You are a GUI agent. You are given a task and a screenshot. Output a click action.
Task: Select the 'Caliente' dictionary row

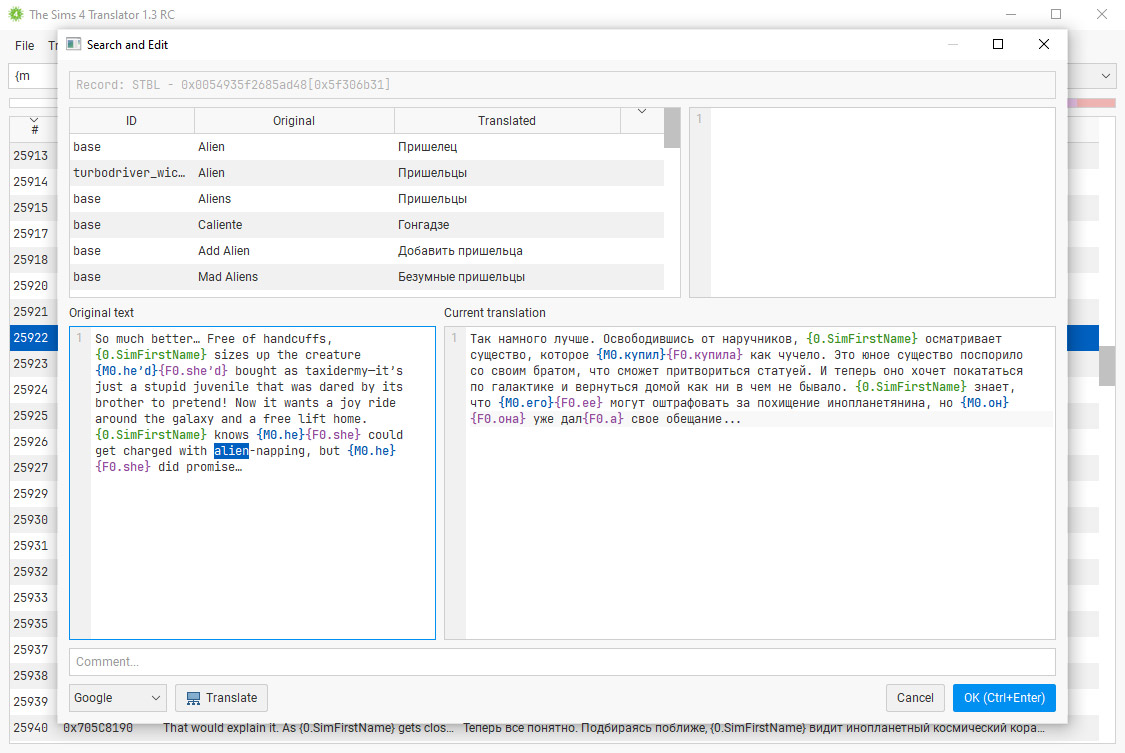[367, 224]
